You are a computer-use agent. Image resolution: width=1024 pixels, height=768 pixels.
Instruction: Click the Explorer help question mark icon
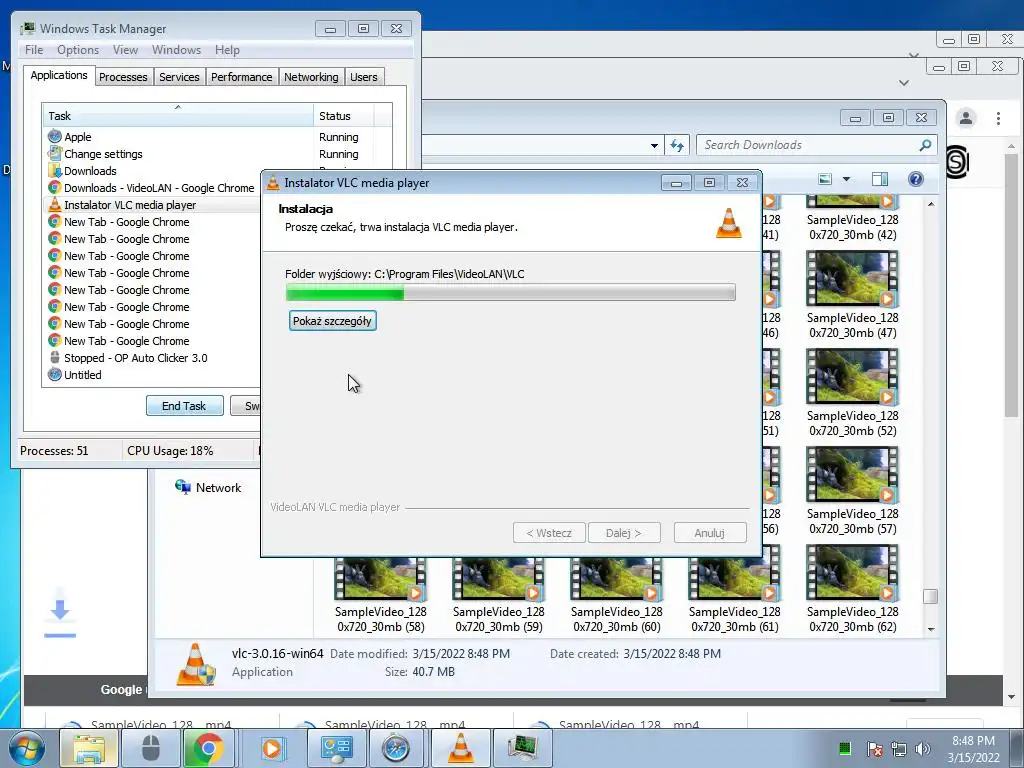(x=916, y=179)
